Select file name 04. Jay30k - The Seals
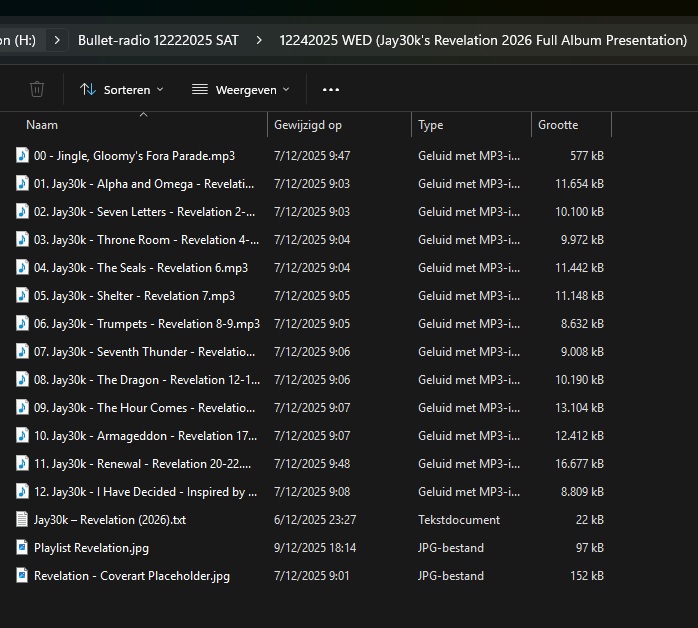 point(141,268)
